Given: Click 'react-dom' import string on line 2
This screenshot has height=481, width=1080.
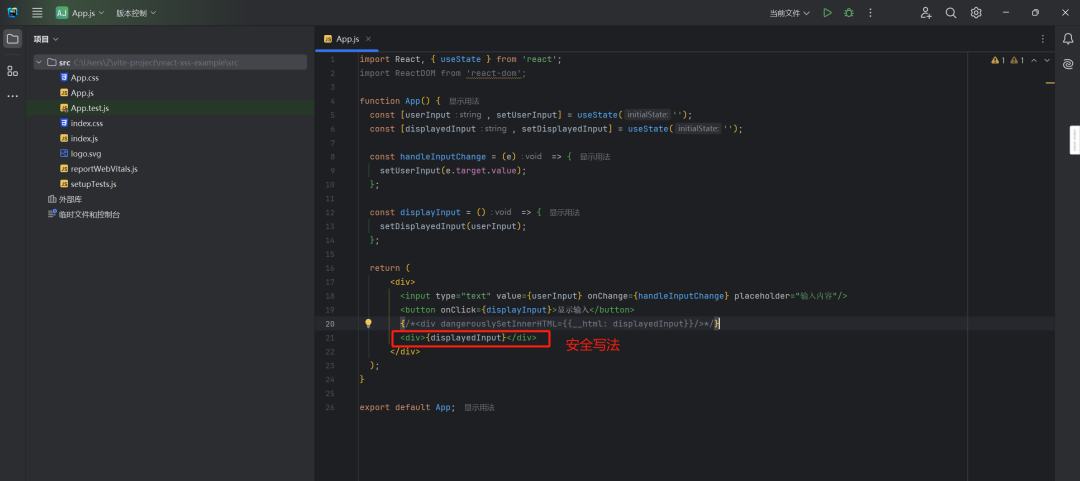Looking at the screenshot, I should tap(496, 73).
